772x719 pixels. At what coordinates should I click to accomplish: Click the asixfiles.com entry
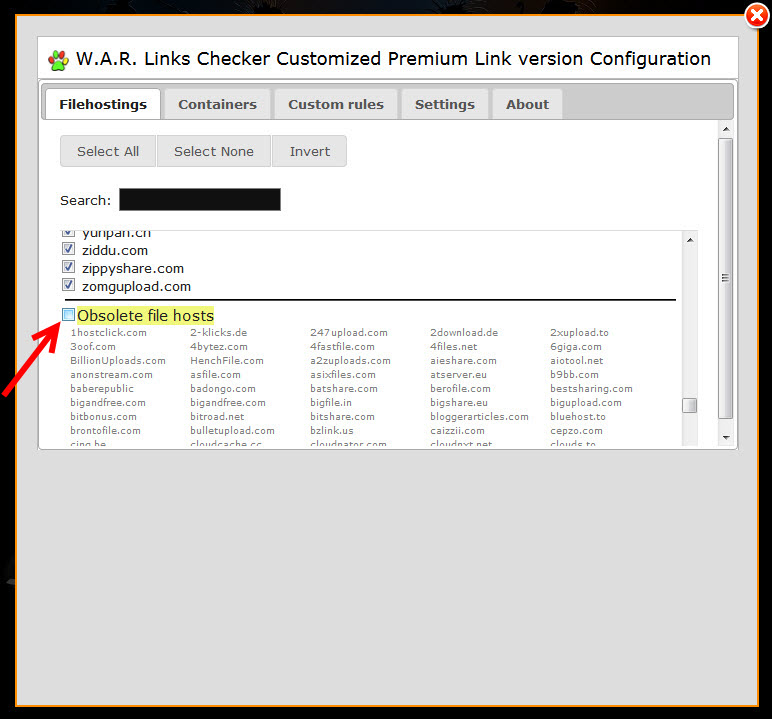pyautogui.click(x=343, y=375)
